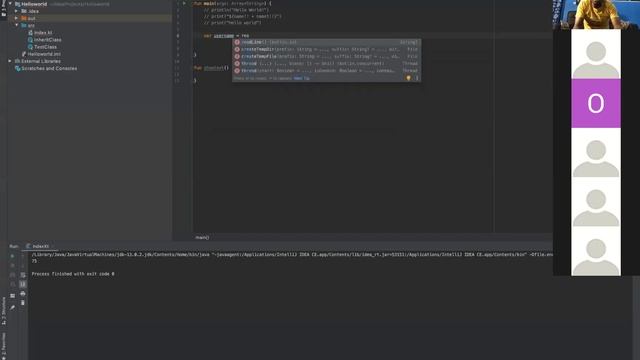Toggle scroll-to-end in Run console
Image resolution: width=640 pixels, height=360 pixels.
coord(23,284)
